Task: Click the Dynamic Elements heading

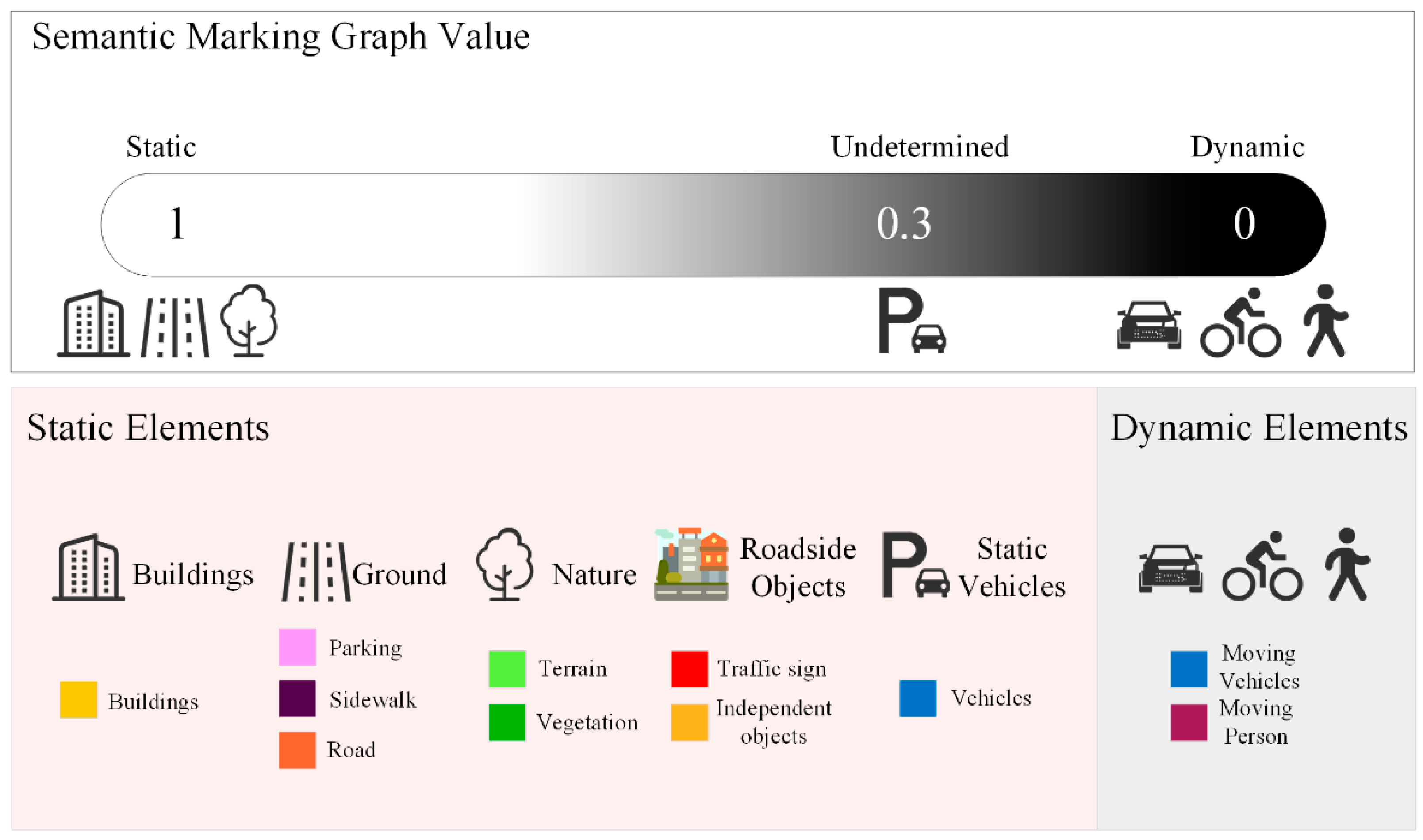Action: (x=1259, y=428)
